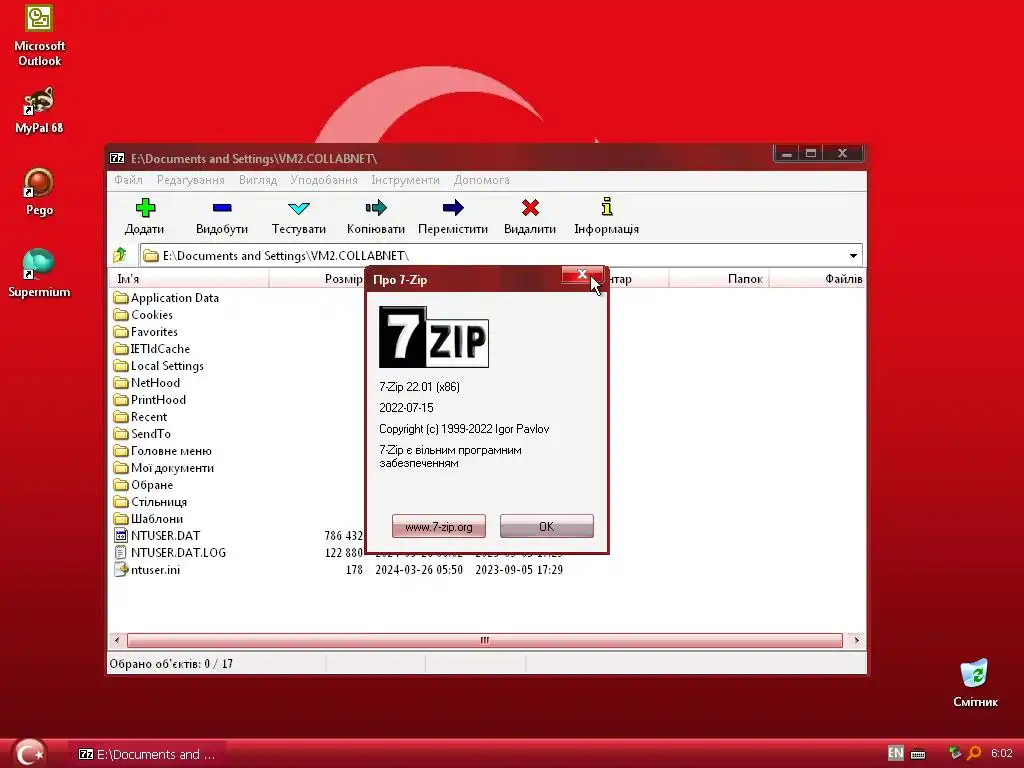The image size is (1024, 768).
Task: Open the Вигляд menu
Action: 257,180
